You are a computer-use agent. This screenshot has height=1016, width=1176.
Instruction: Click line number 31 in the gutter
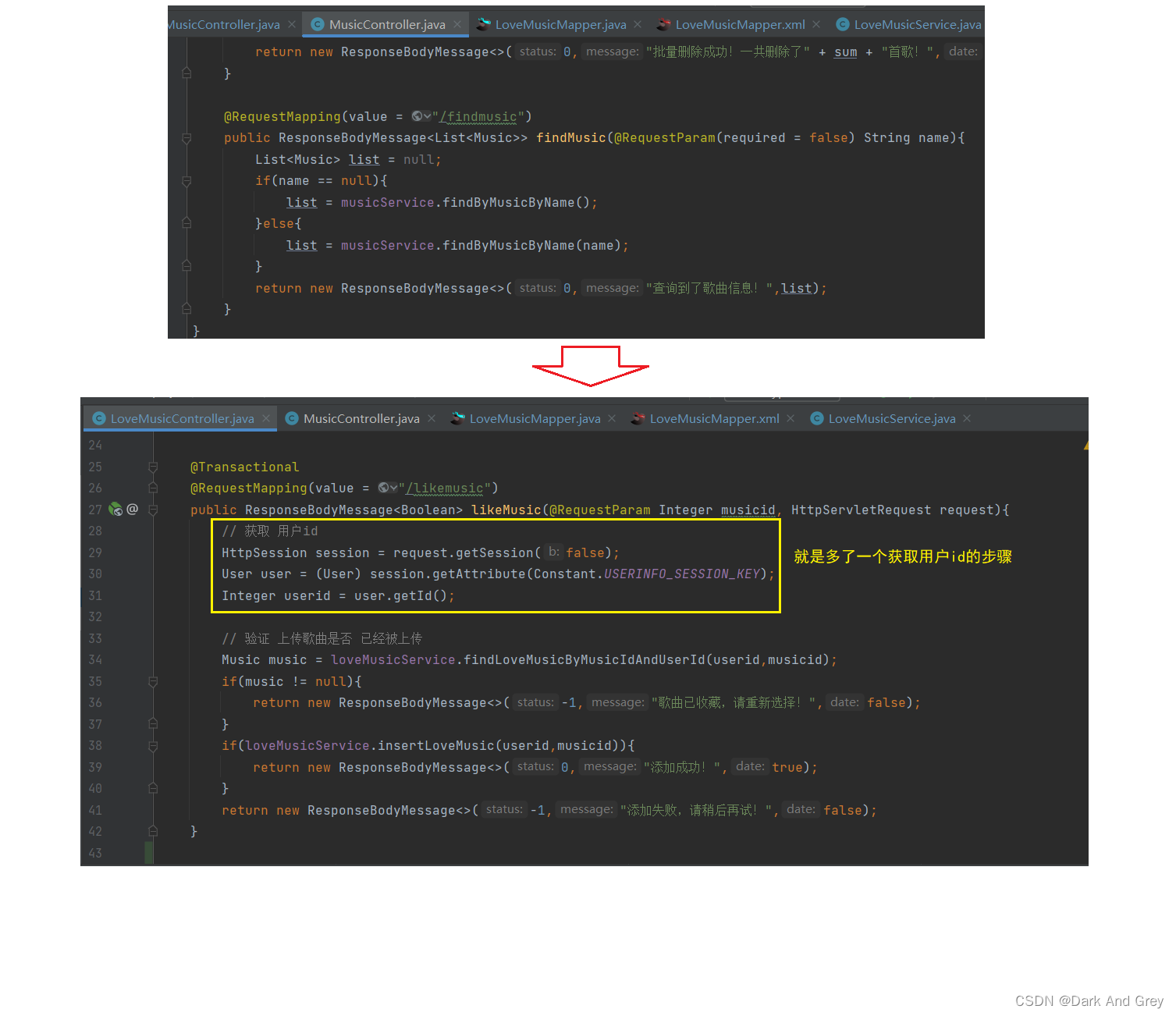[x=95, y=595]
